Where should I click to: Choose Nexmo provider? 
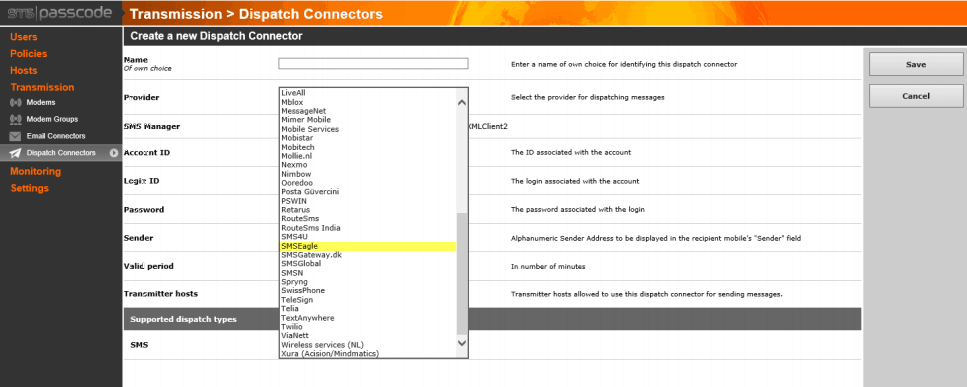tap(294, 165)
